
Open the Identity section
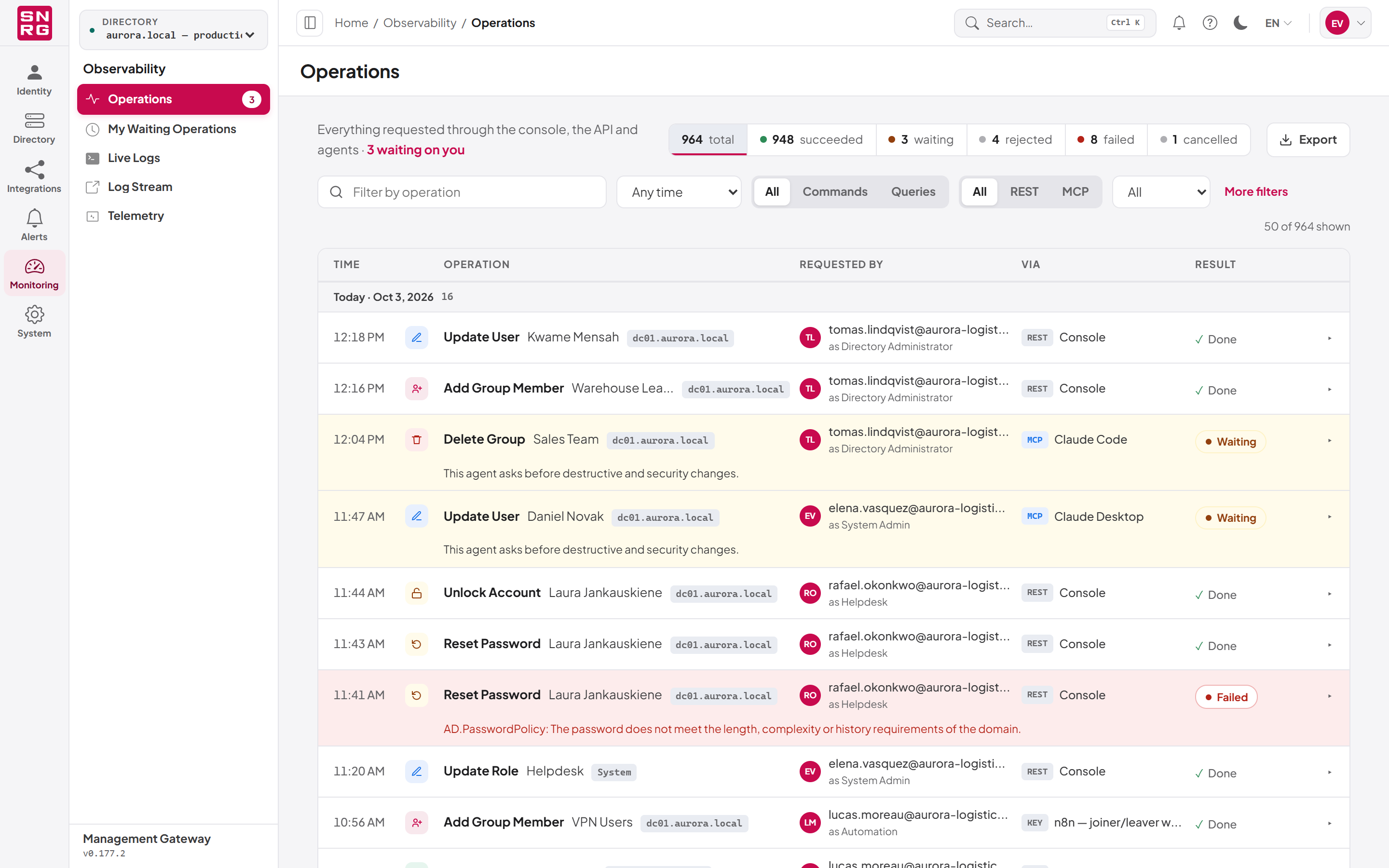[34, 81]
